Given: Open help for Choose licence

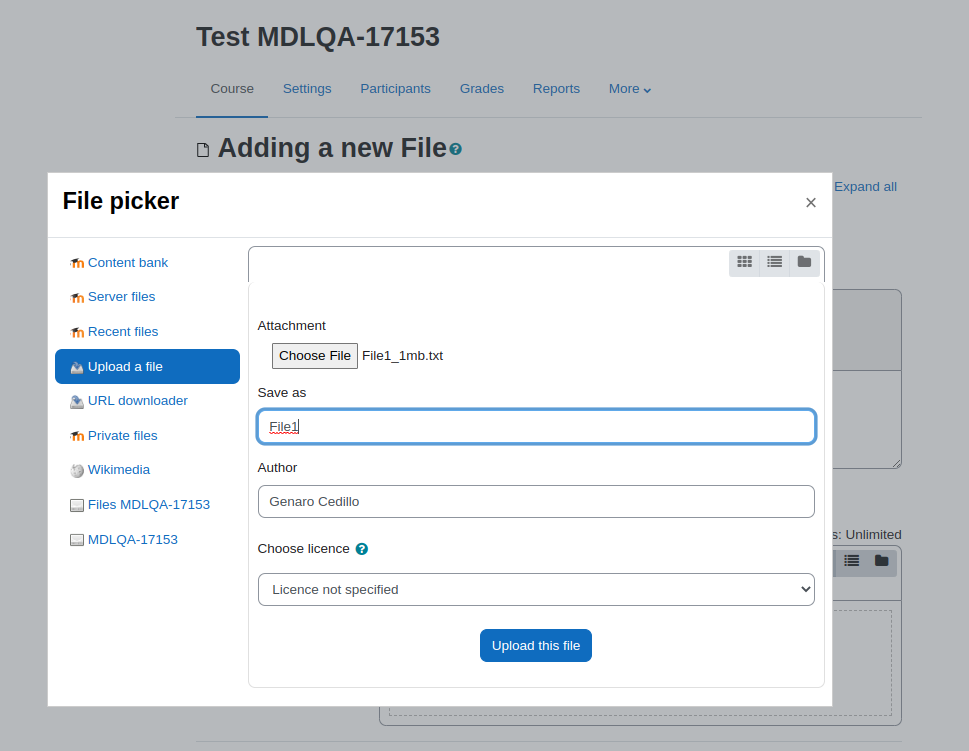Looking at the screenshot, I should 362,549.
